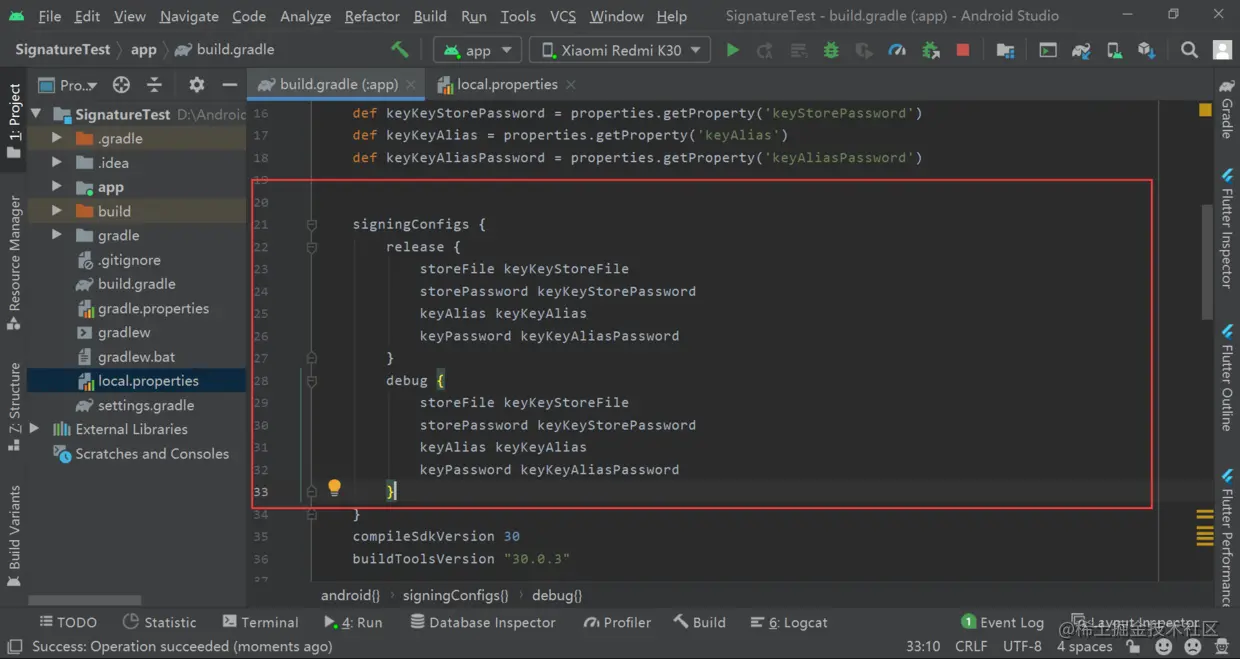The height and width of the screenshot is (659, 1240).
Task: Open Project Structure icon in toolbar
Action: pos(1006,50)
